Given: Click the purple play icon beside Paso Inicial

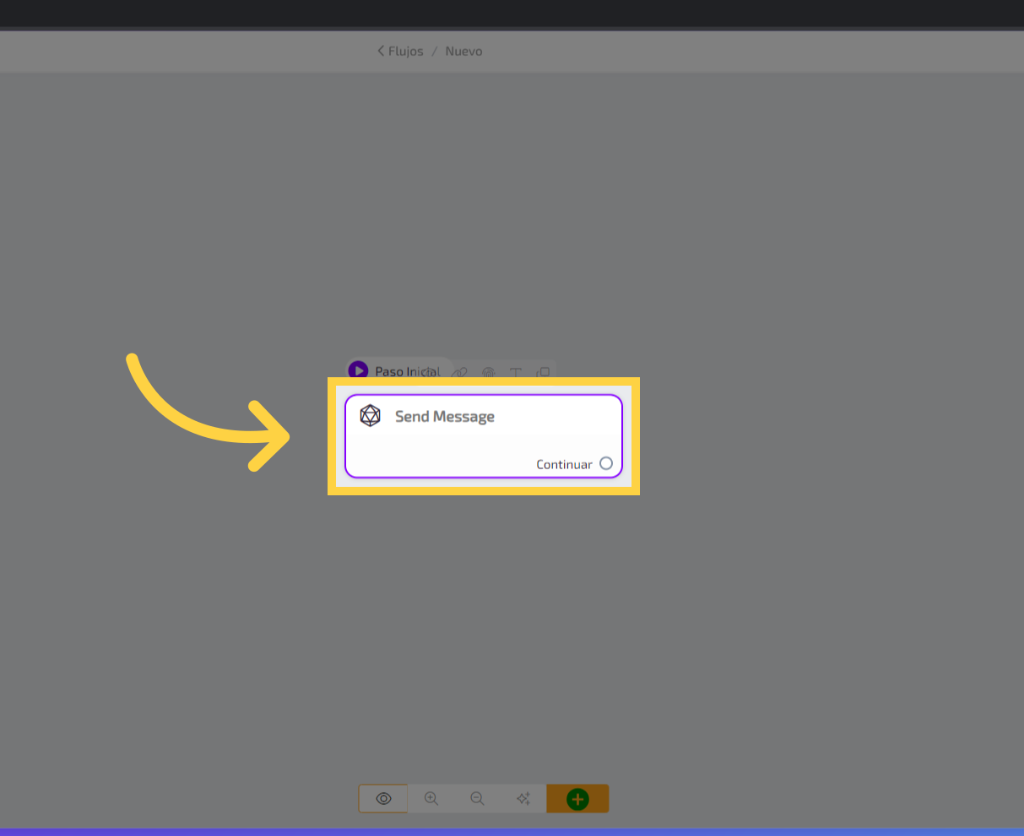Looking at the screenshot, I should [x=358, y=371].
